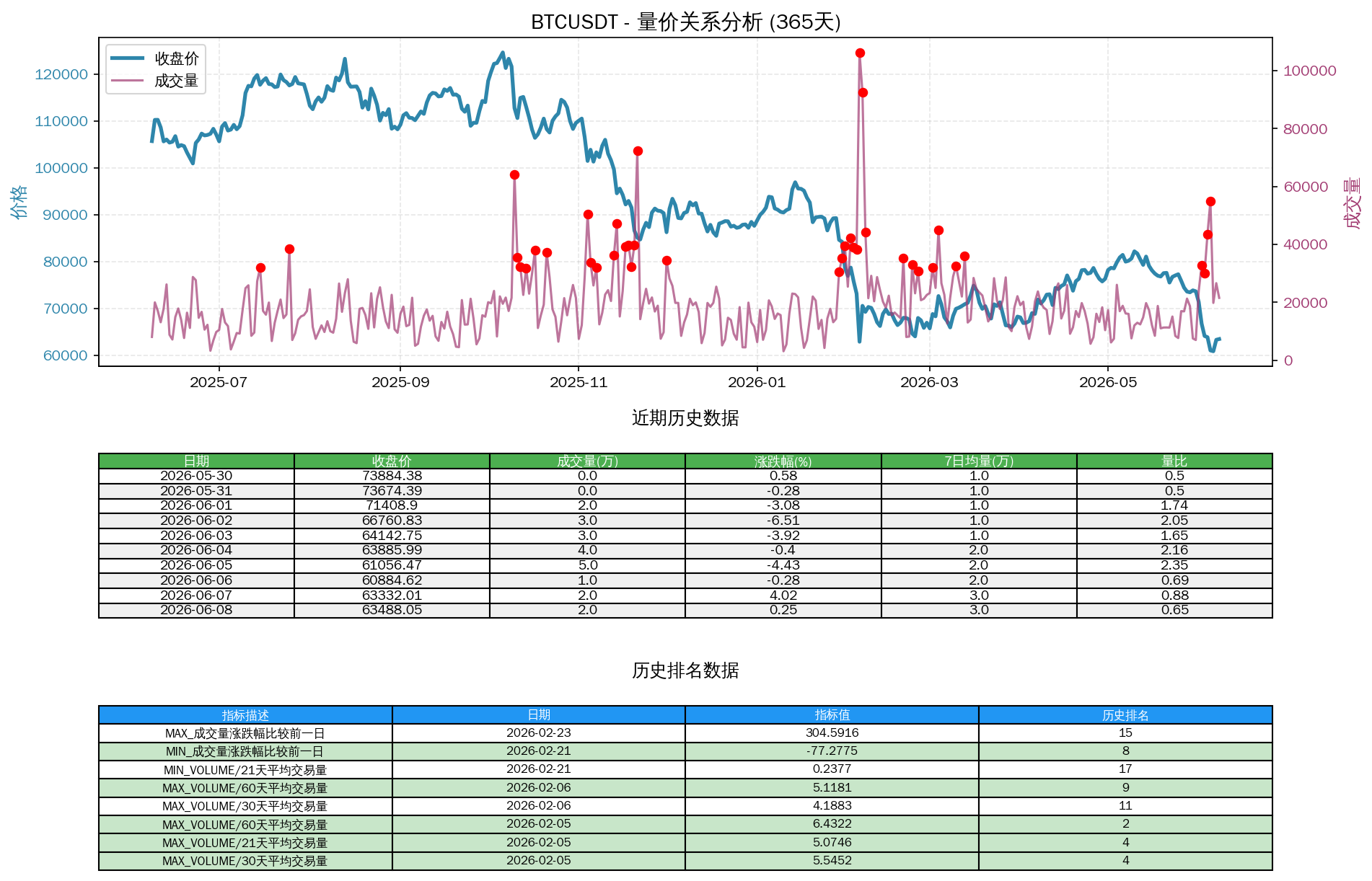Screen dimensions: 1372x881
Task: Select the 成交量 legend entry
Action: [155, 81]
